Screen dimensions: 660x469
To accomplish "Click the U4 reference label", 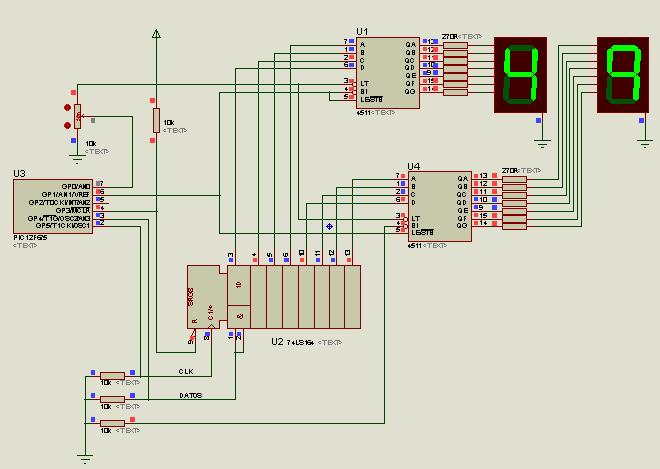I will [x=414, y=166].
